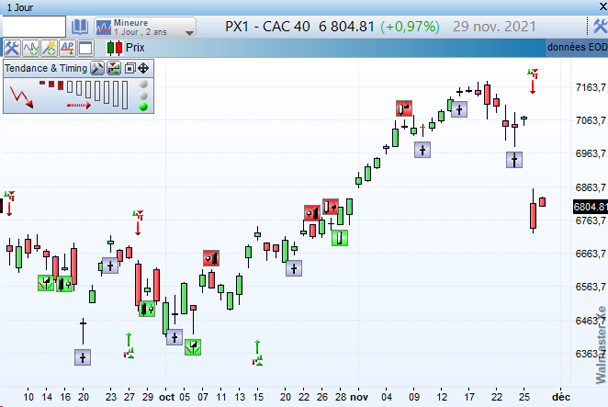
Task: Click the red sell signal above the 27 September candle
Action: (x=138, y=222)
